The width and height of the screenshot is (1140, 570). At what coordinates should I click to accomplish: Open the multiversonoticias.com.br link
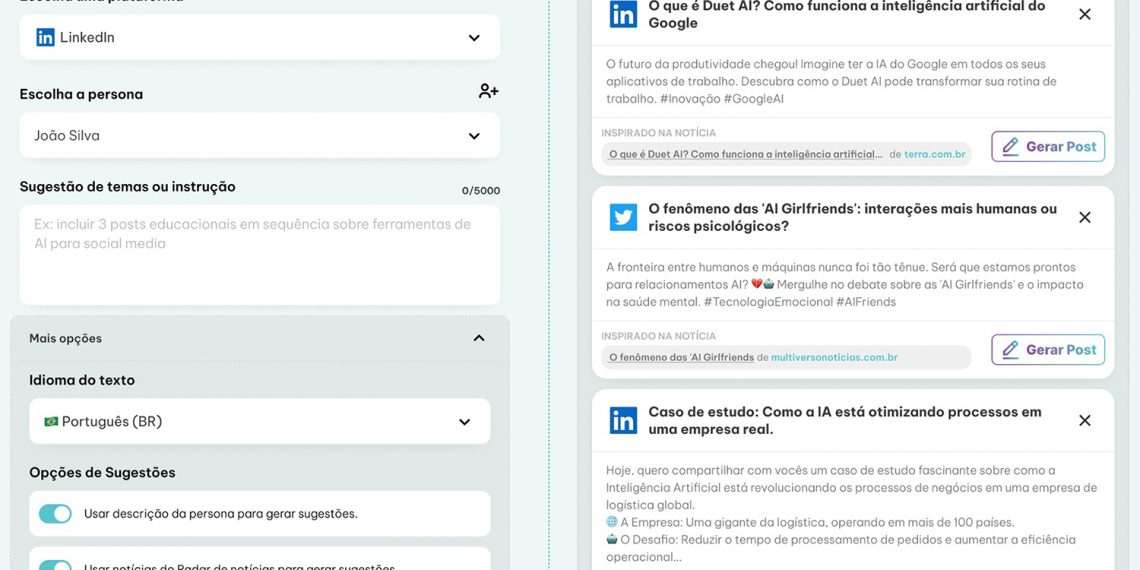pyautogui.click(x=834, y=358)
